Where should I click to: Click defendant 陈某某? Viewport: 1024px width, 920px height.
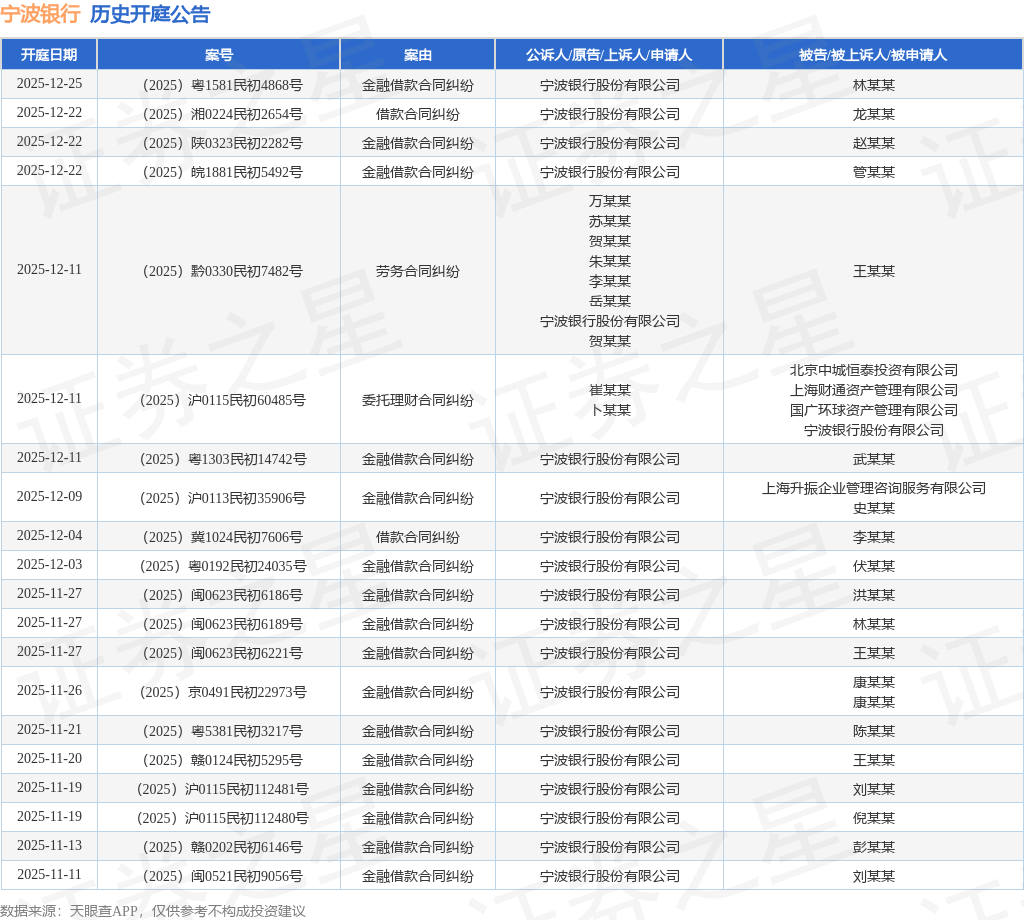tap(874, 731)
